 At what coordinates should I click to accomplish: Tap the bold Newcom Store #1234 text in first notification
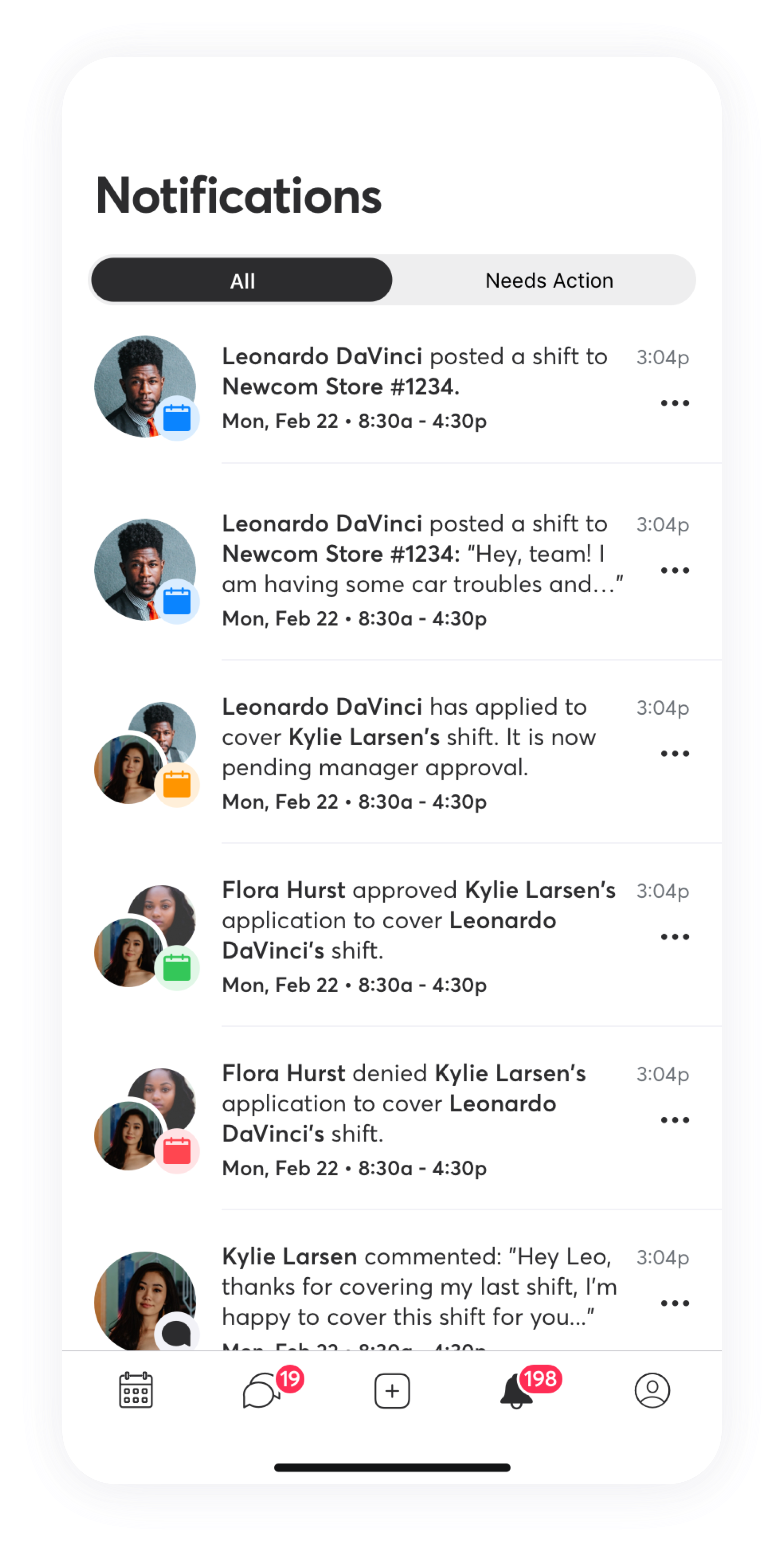point(341,386)
